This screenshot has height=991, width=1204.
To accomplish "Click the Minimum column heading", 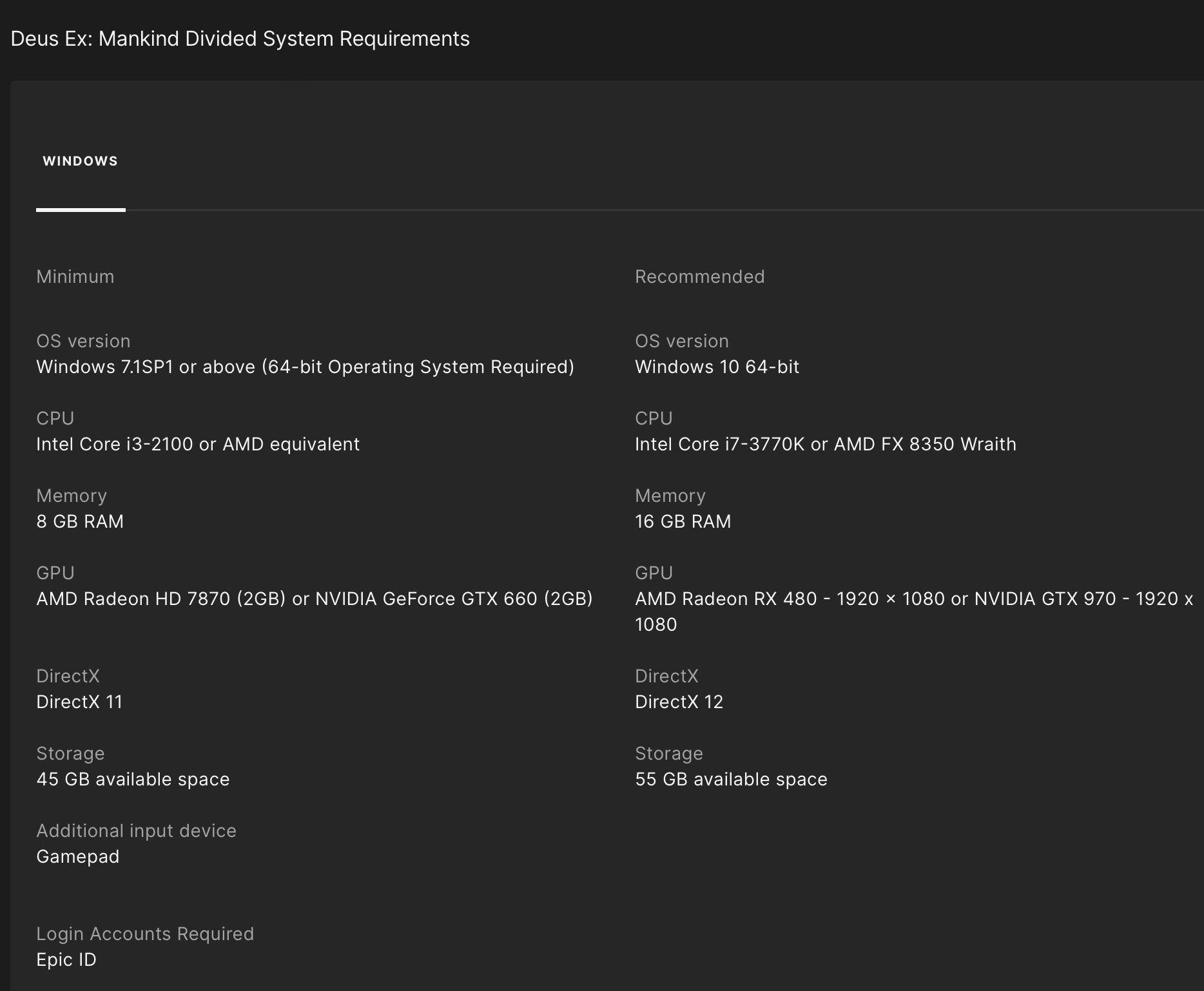I will (75, 276).
